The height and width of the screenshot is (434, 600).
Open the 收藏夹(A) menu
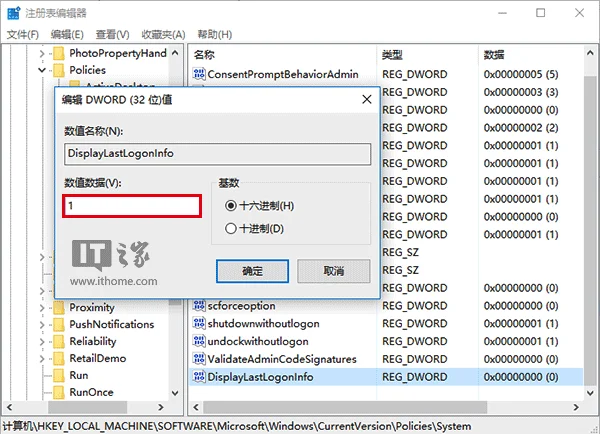163,34
